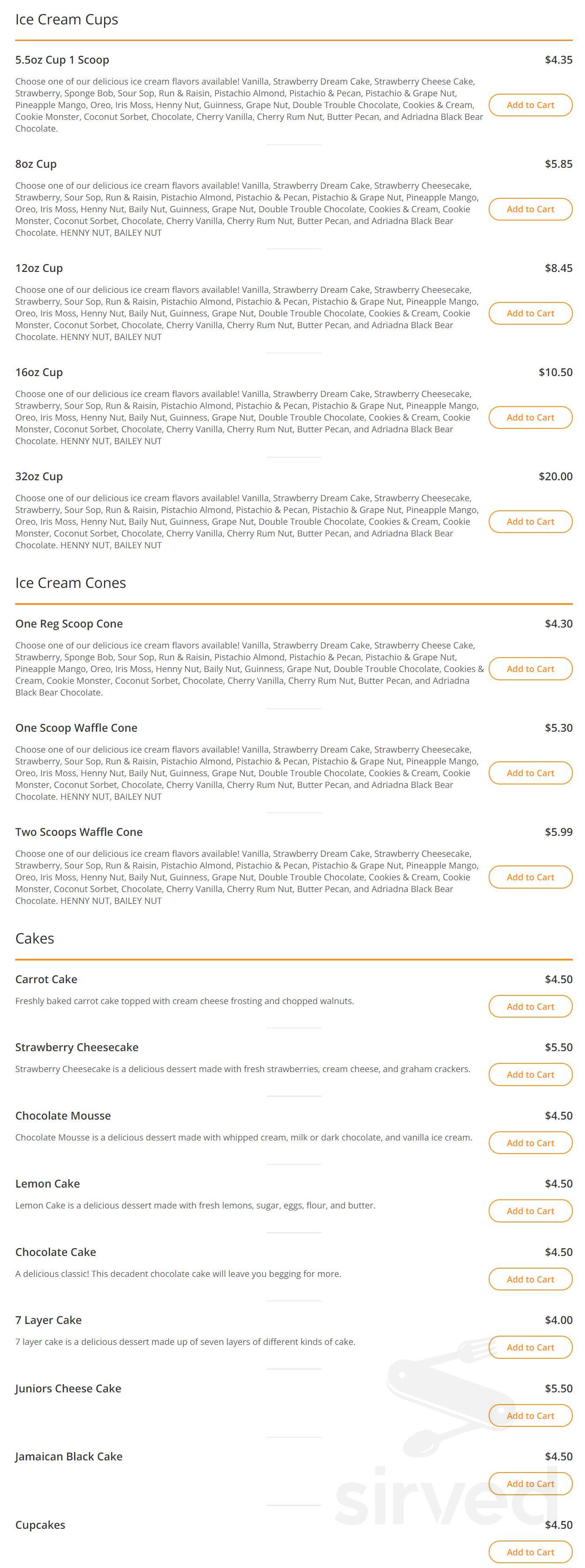Add One Scoop Waffle Cone to cart
The width and height of the screenshot is (585, 1568).
point(530,773)
